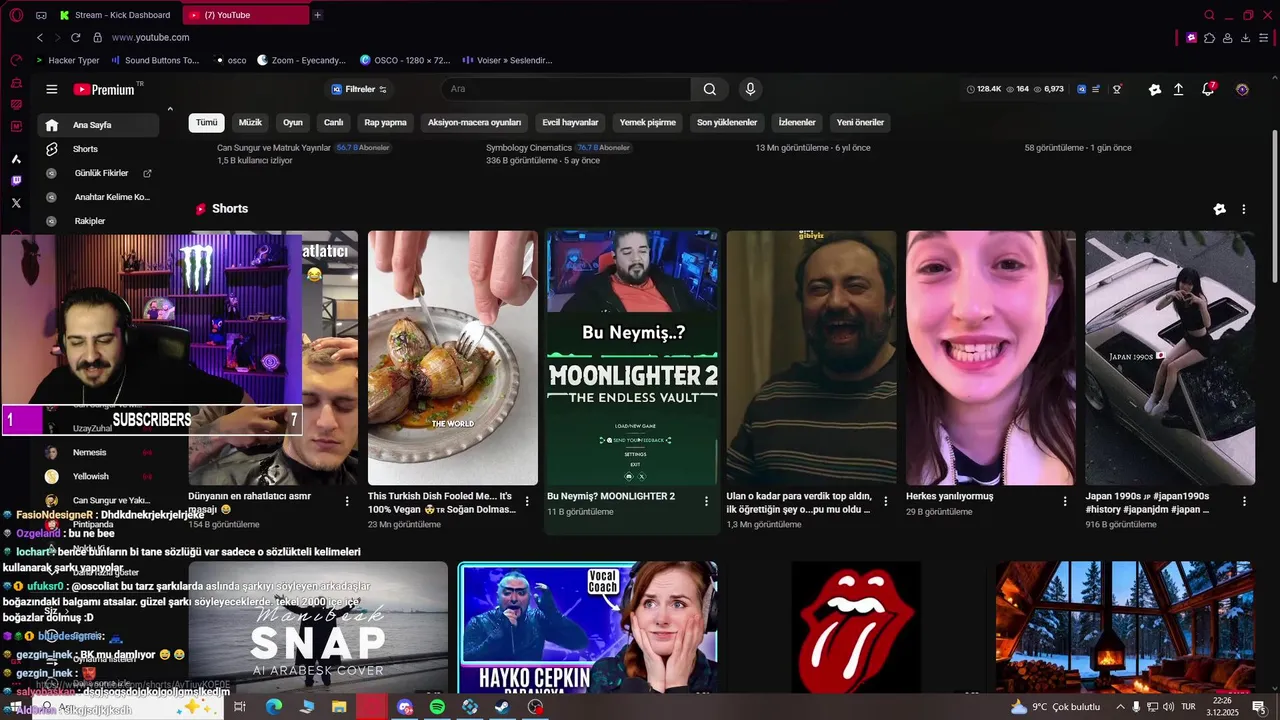Open File Explorer from the taskbar

coord(339,707)
